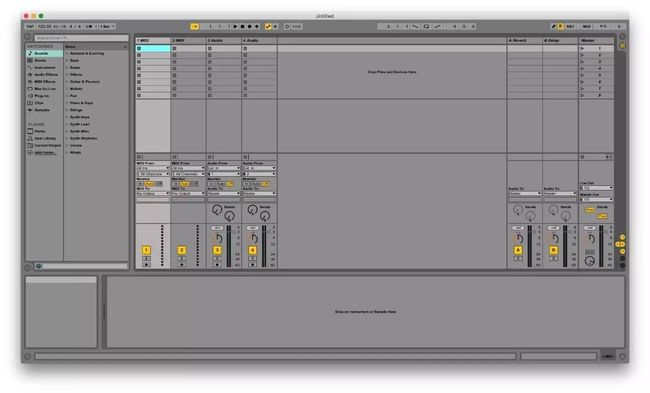The height and width of the screenshot is (393, 650).
Task: Select Max for Live category
Action: [x=44, y=89]
